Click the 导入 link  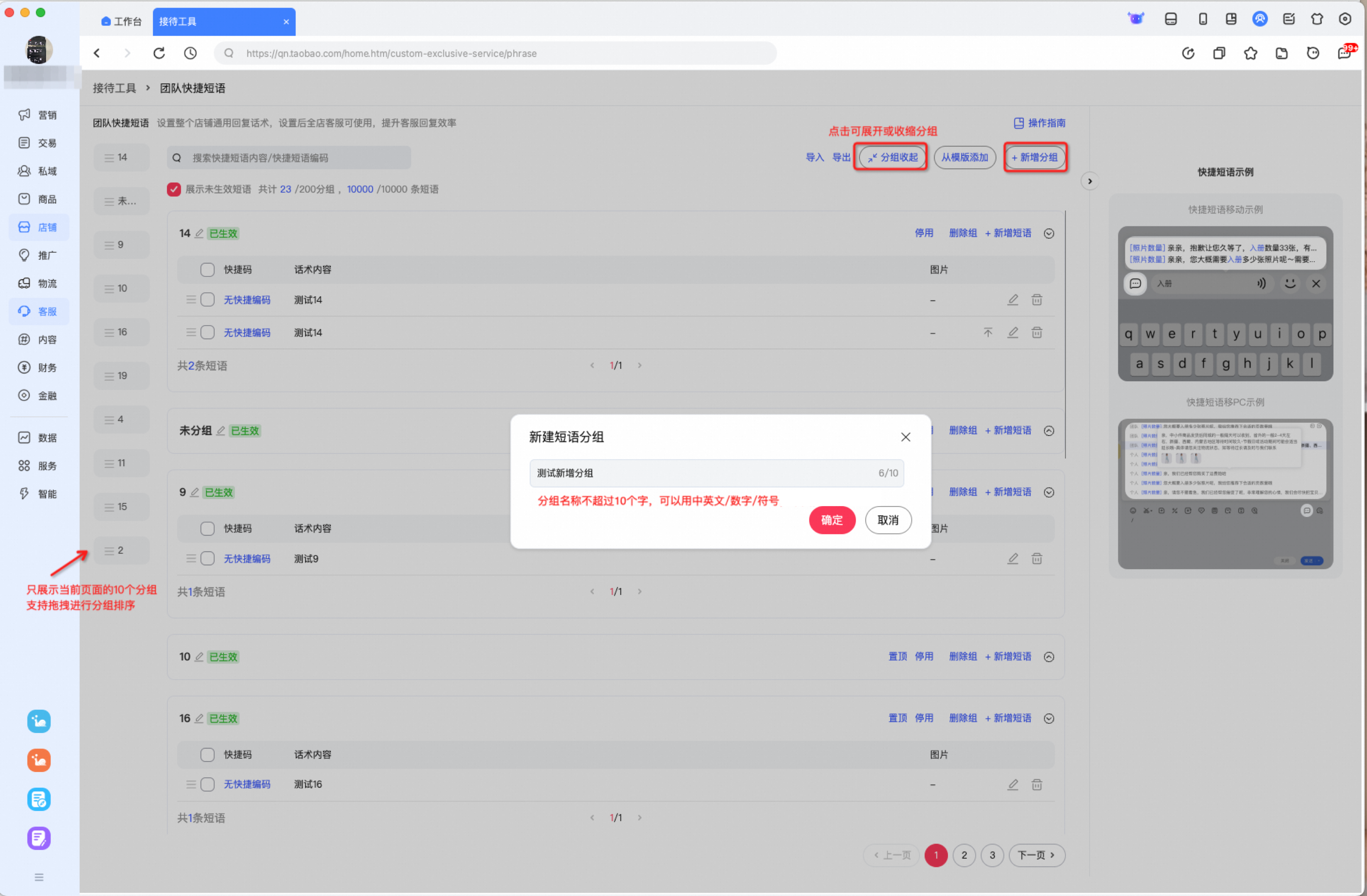(x=815, y=157)
